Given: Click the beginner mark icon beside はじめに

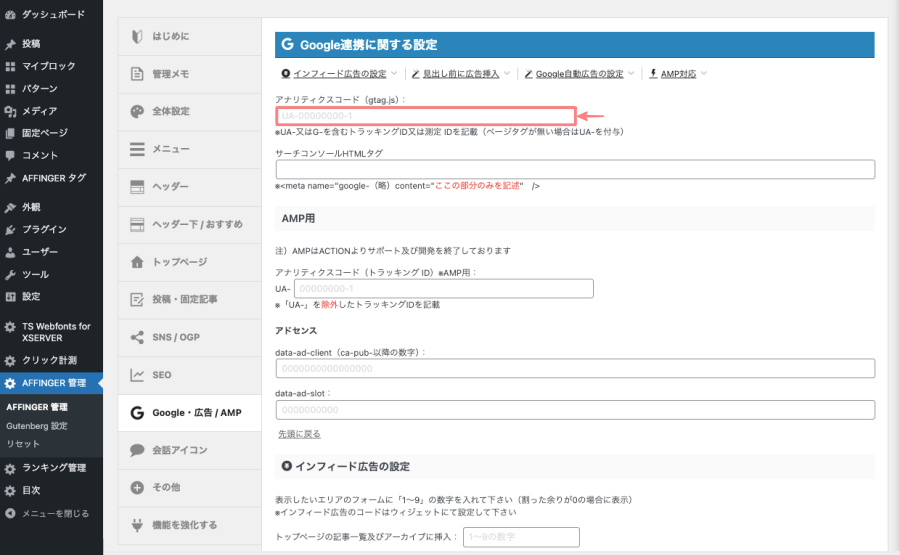Looking at the screenshot, I should [137, 37].
